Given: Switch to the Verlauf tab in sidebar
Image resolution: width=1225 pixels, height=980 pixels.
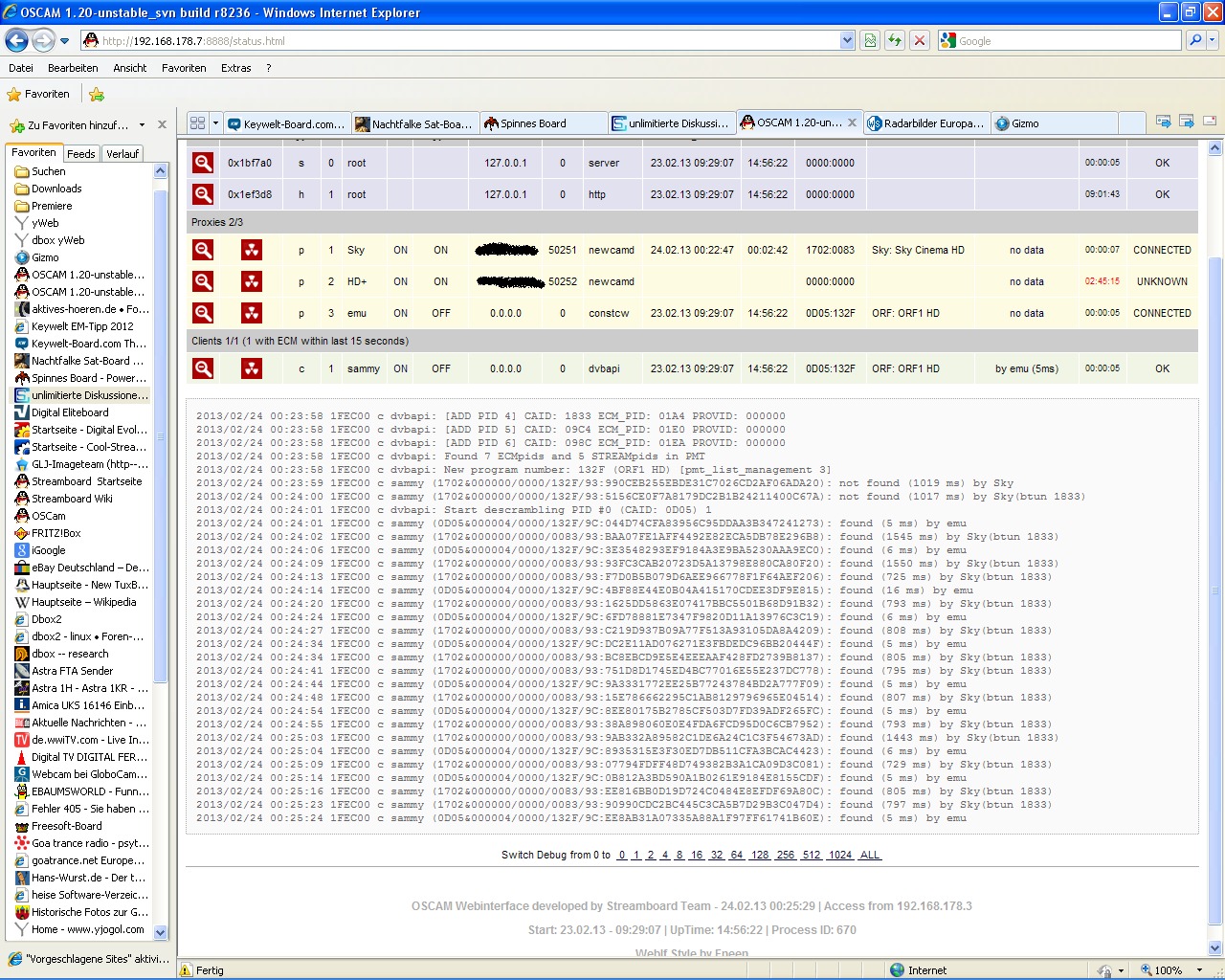Looking at the screenshot, I should (x=122, y=153).
